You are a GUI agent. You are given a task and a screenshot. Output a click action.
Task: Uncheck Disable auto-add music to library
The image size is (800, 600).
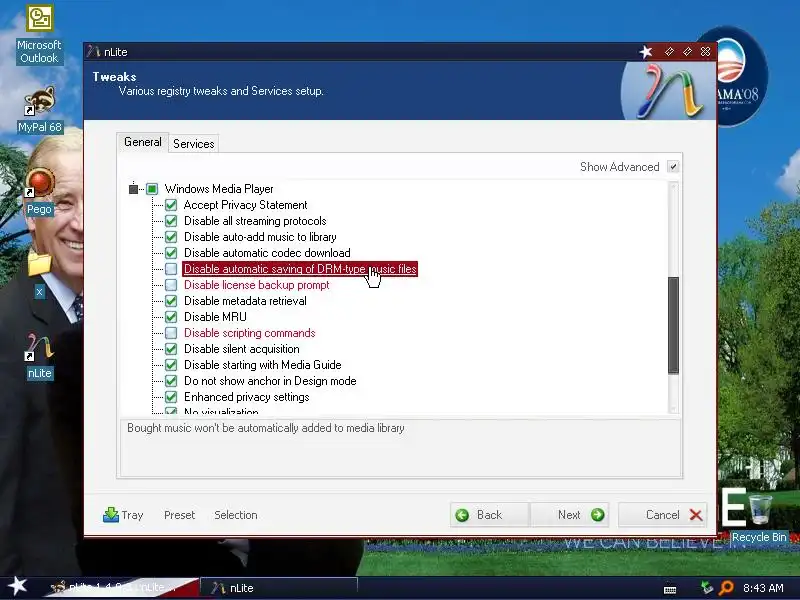click(x=171, y=237)
